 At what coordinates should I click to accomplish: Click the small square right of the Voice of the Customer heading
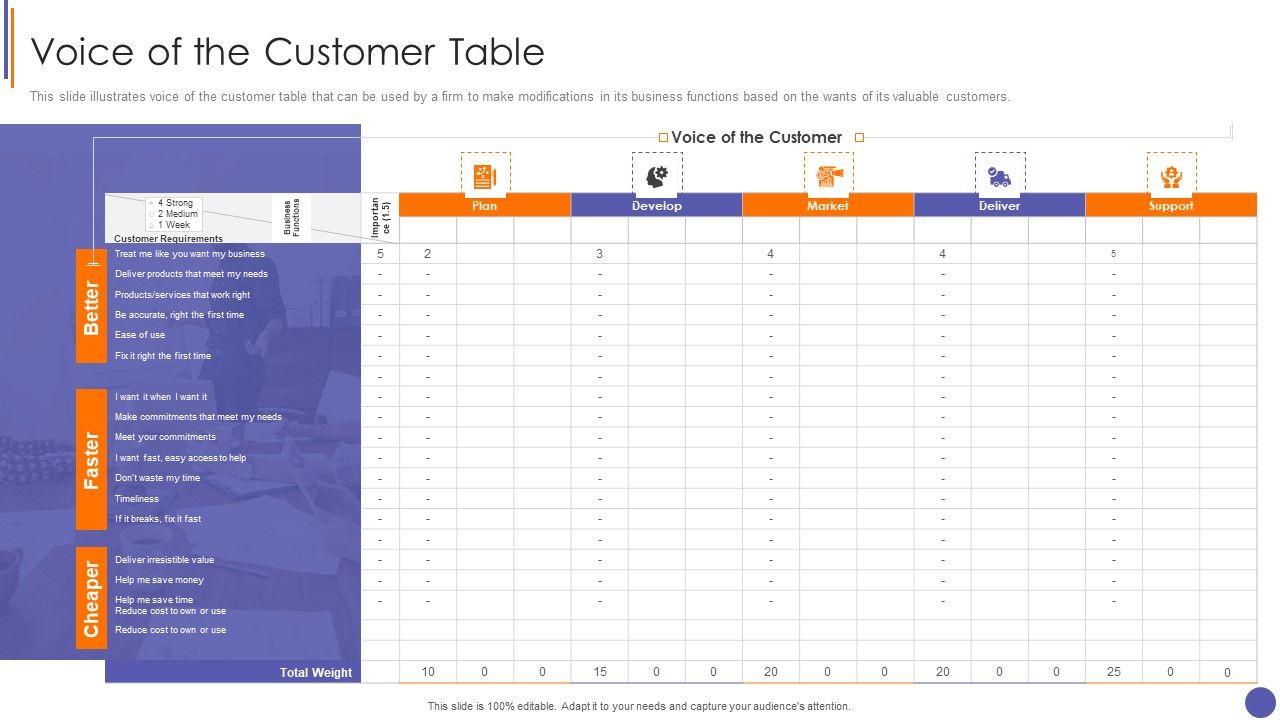[859, 137]
